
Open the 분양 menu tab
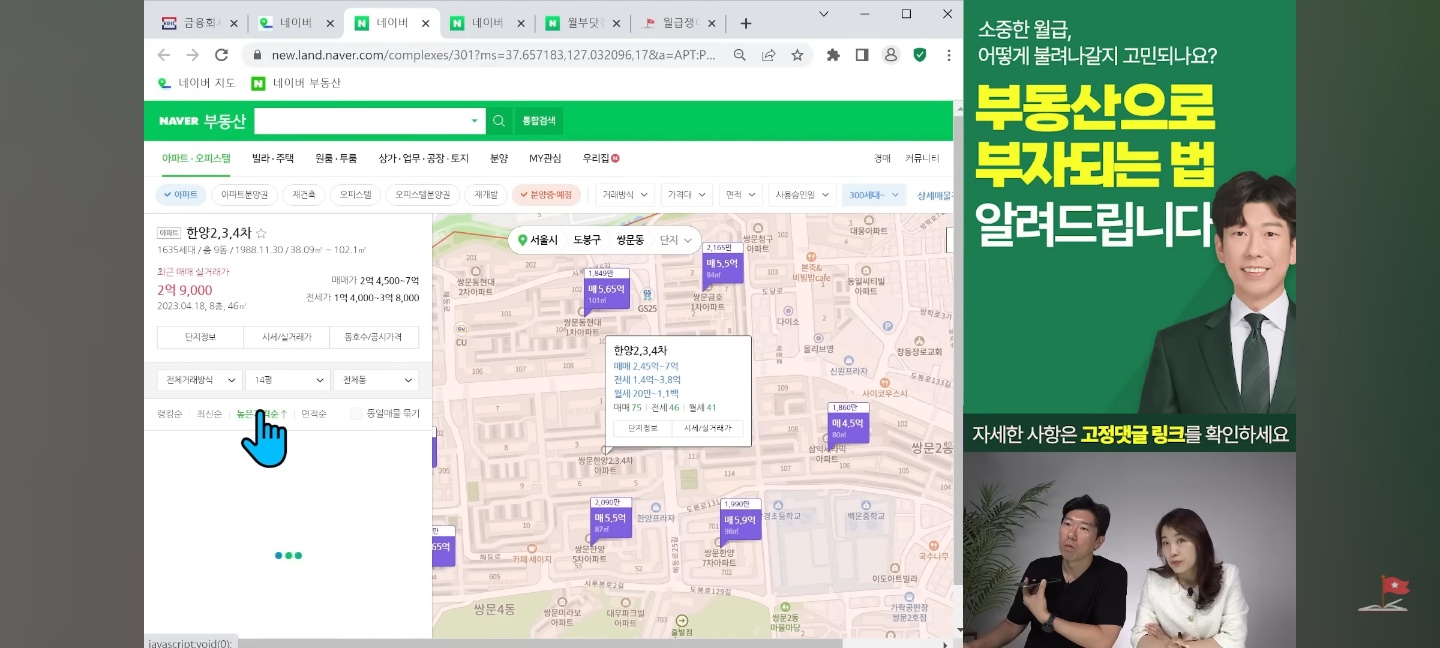(499, 158)
